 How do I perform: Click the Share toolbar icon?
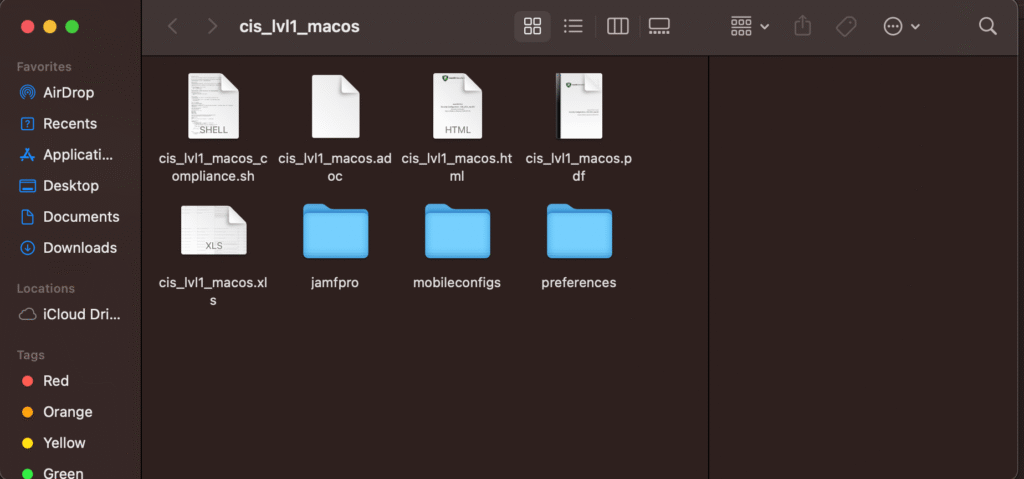tap(802, 27)
